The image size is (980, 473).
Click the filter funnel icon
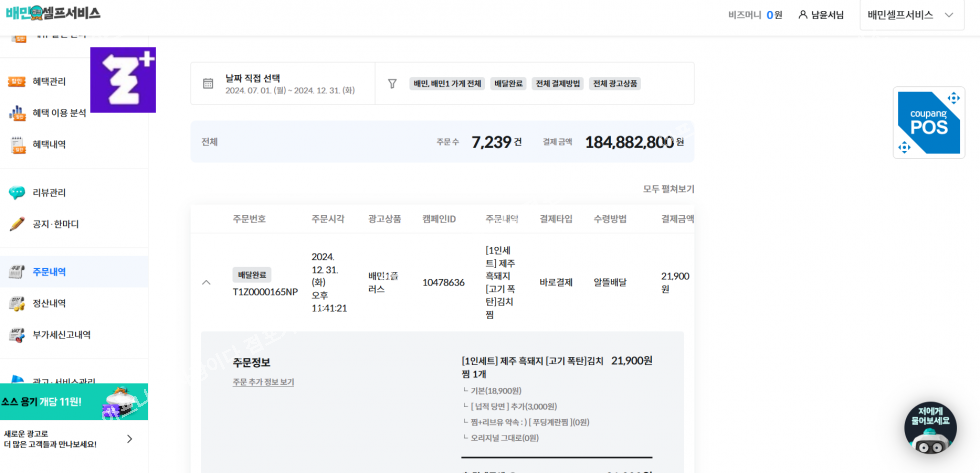pos(392,84)
